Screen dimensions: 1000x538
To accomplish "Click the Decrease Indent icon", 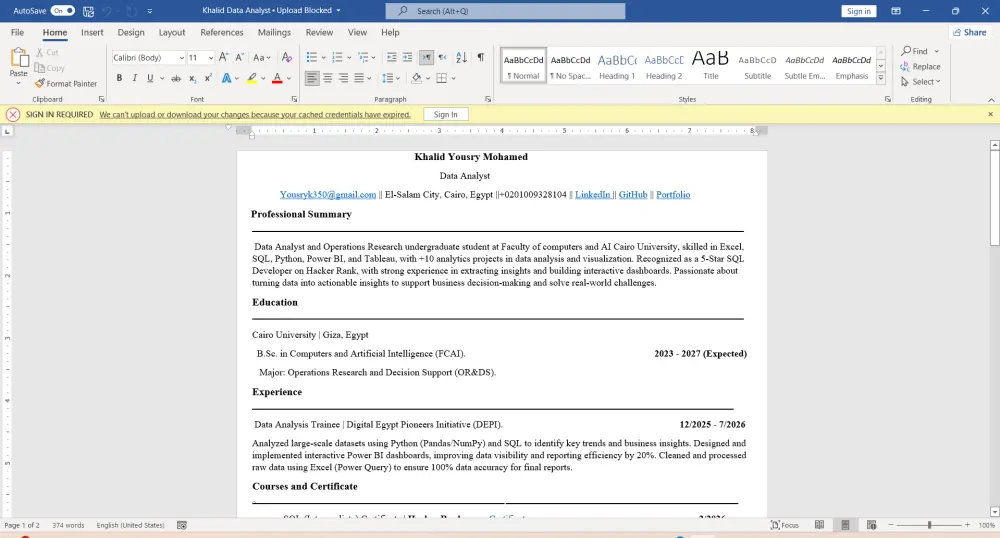I will tap(392, 57).
